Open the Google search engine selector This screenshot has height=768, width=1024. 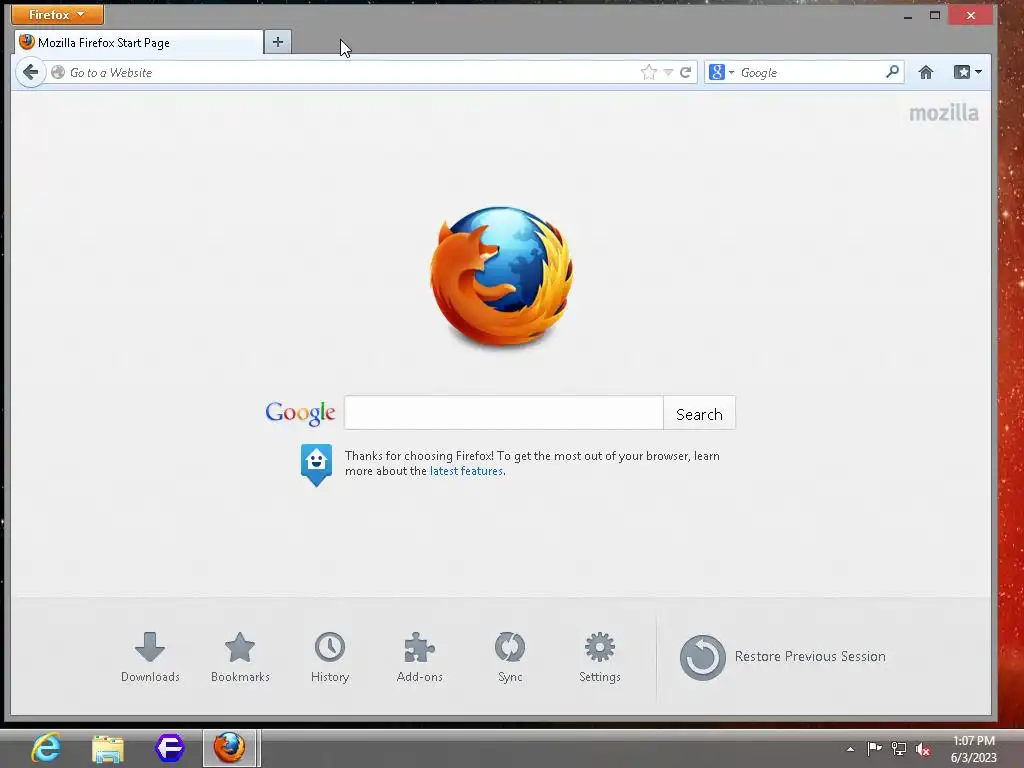pyautogui.click(x=722, y=72)
